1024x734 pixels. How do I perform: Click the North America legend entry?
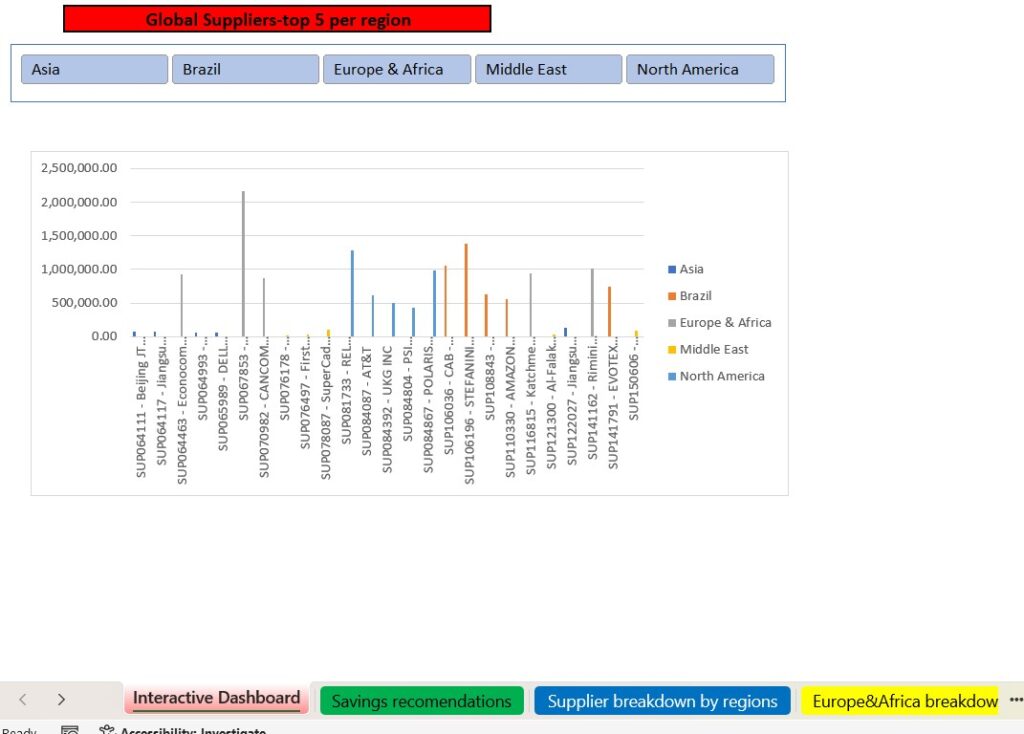click(x=721, y=377)
